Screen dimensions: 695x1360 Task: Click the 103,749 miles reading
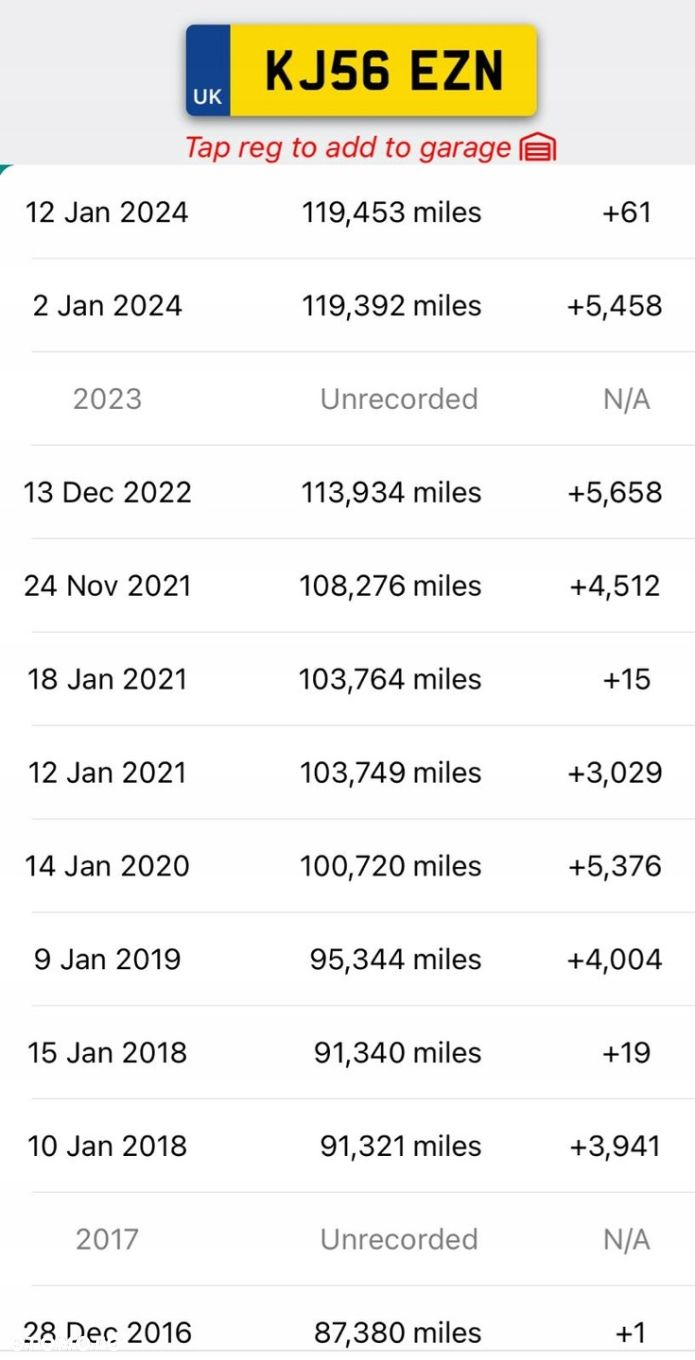(391, 772)
